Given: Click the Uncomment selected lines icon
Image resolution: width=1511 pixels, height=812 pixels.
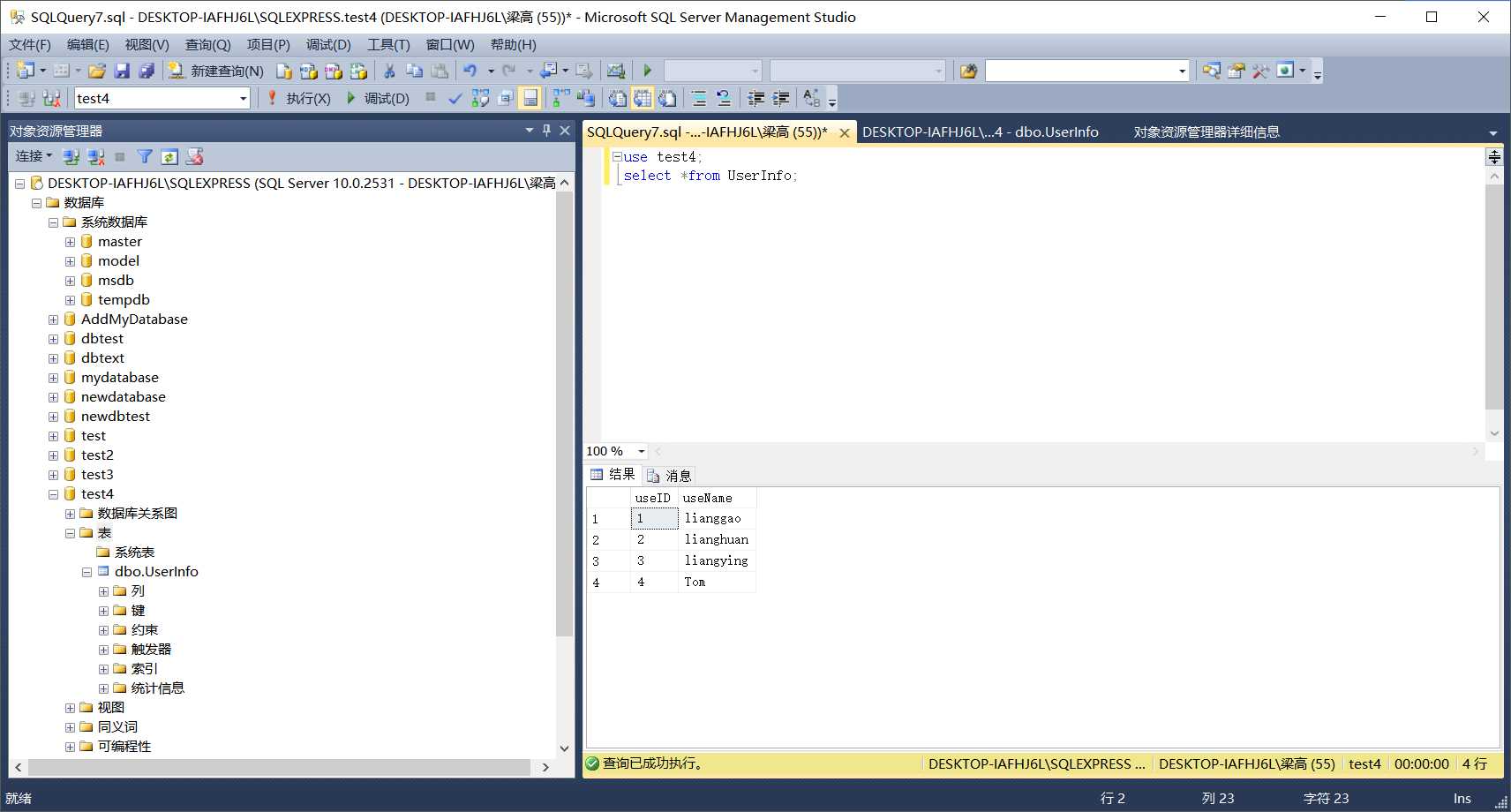Looking at the screenshot, I should click(x=723, y=98).
